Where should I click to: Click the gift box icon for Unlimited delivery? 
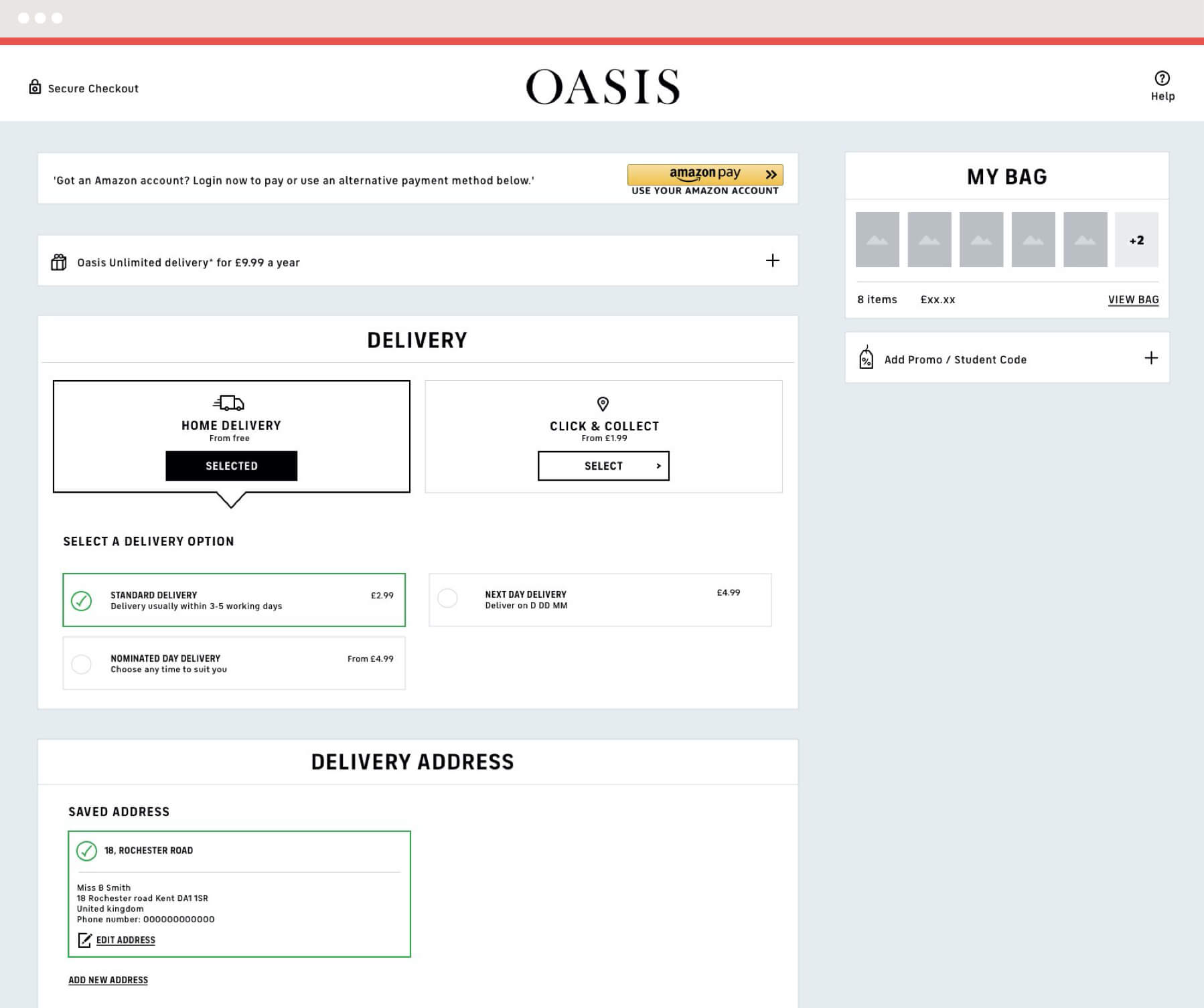pyautogui.click(x=59, y=262)
